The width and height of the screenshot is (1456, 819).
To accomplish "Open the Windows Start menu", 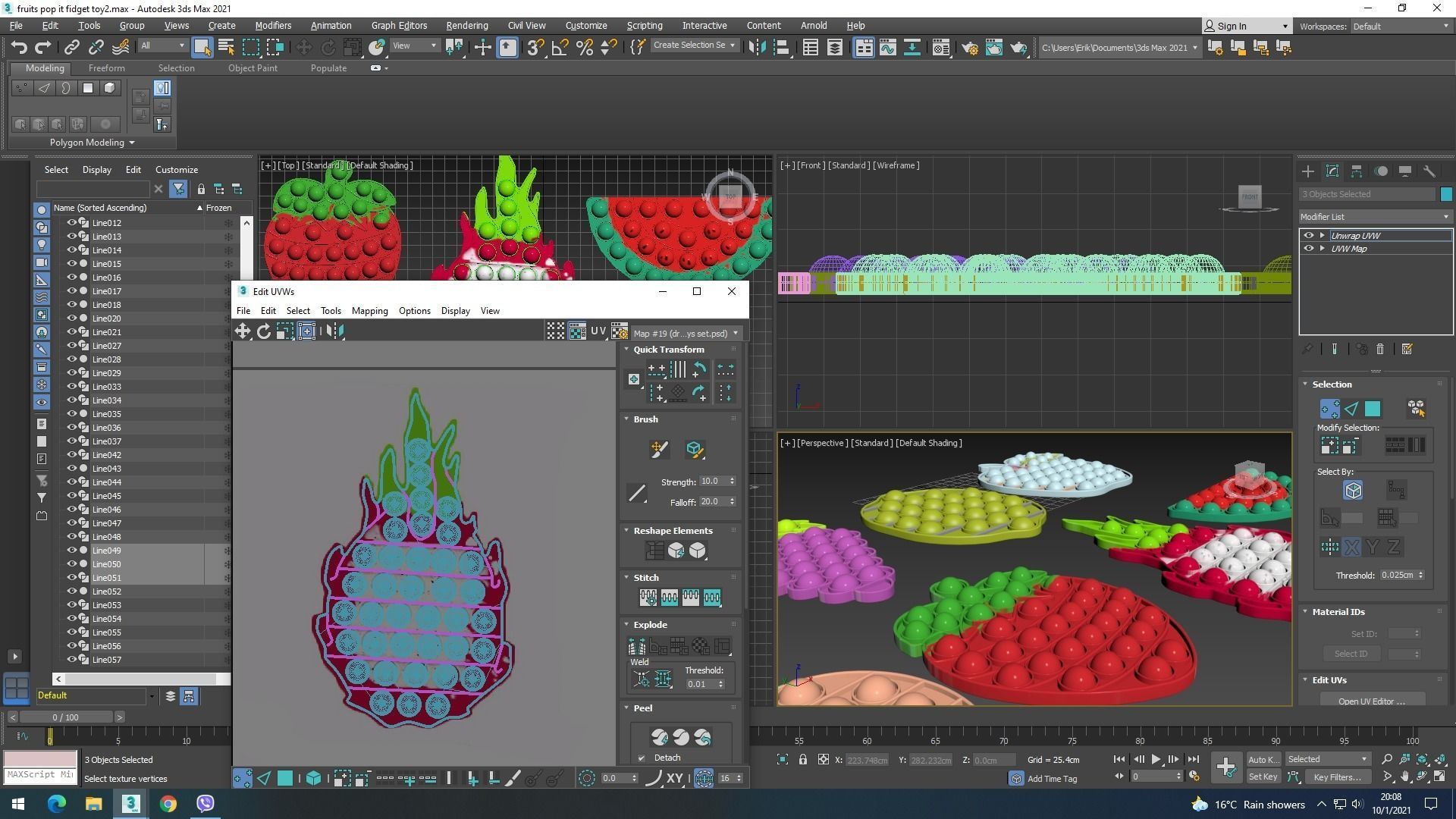I will tap(18, 804).
